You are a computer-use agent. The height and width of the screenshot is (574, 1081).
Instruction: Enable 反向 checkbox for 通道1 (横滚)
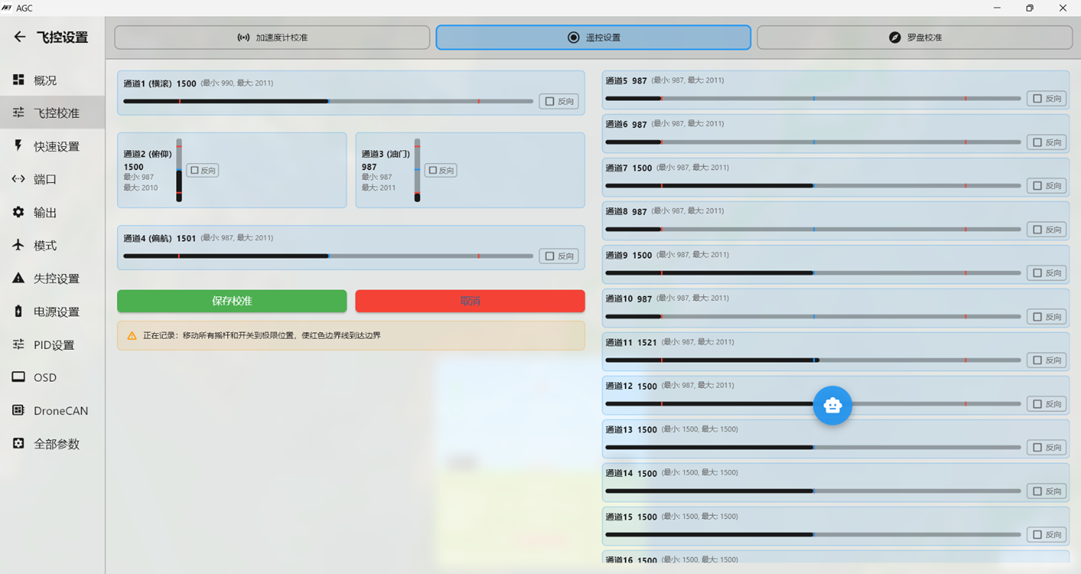[550, 101]
